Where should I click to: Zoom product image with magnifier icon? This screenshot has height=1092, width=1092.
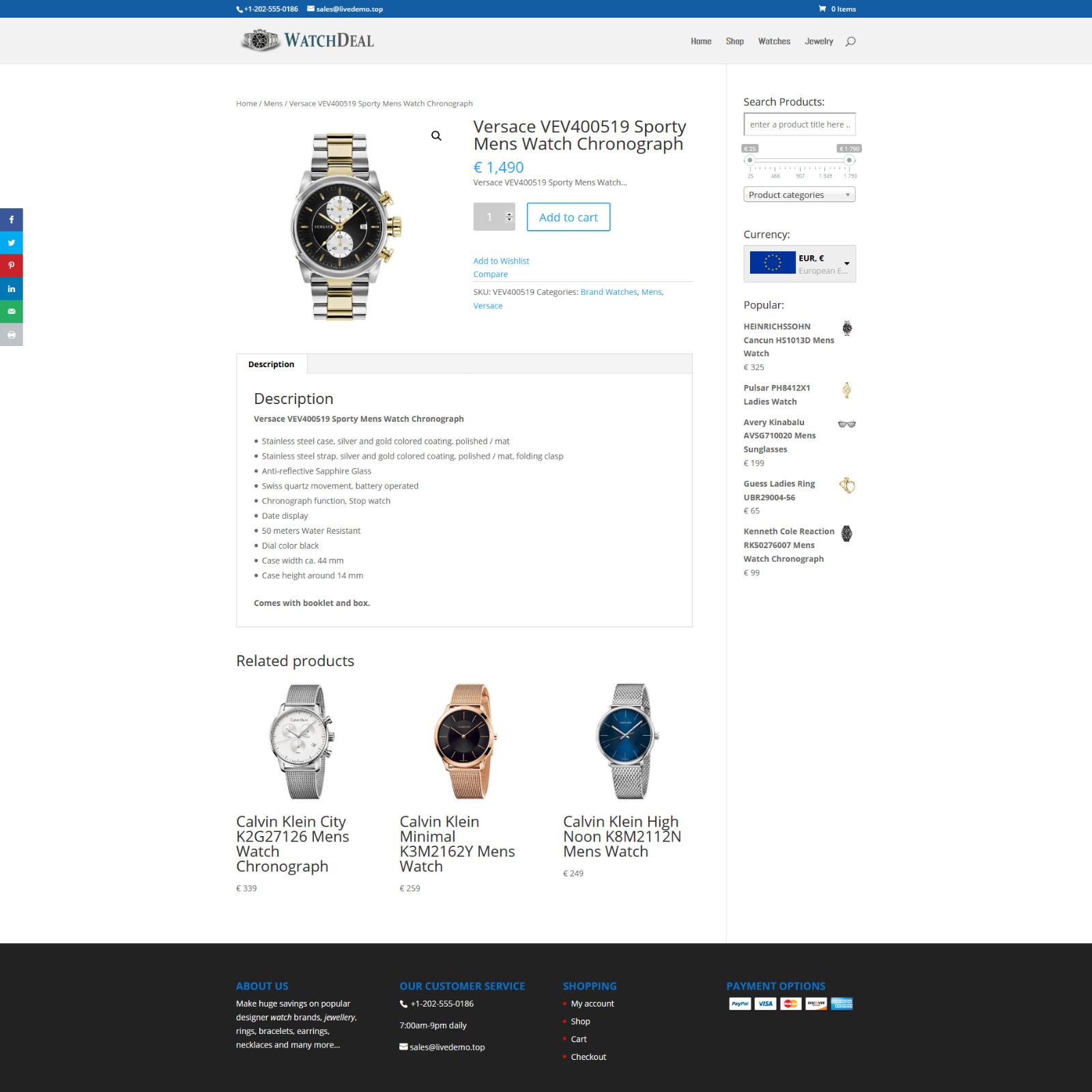[x=436, y=136]
